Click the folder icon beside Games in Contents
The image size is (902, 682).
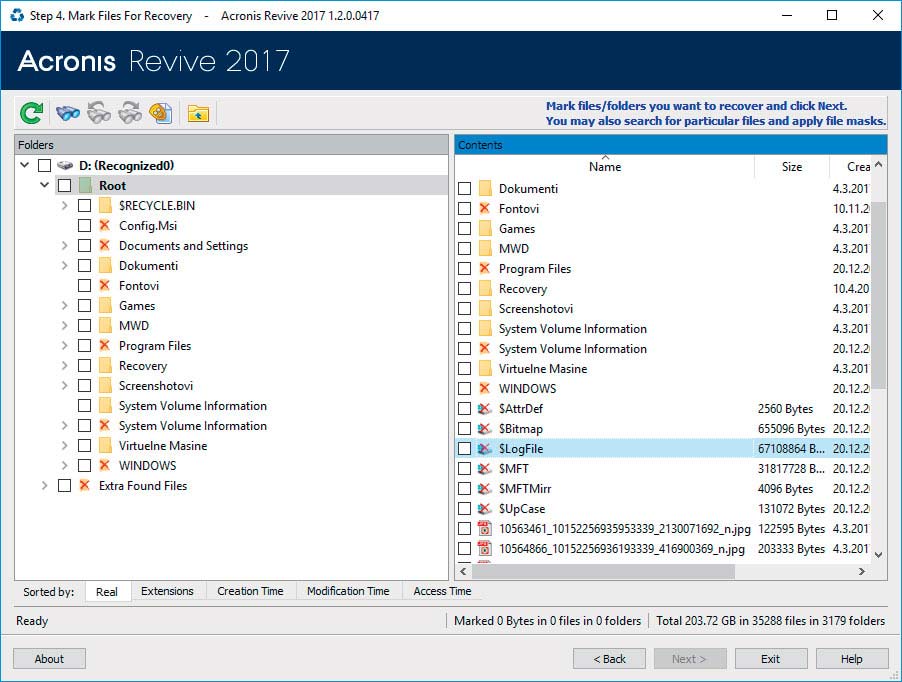(x=486, y=228)
